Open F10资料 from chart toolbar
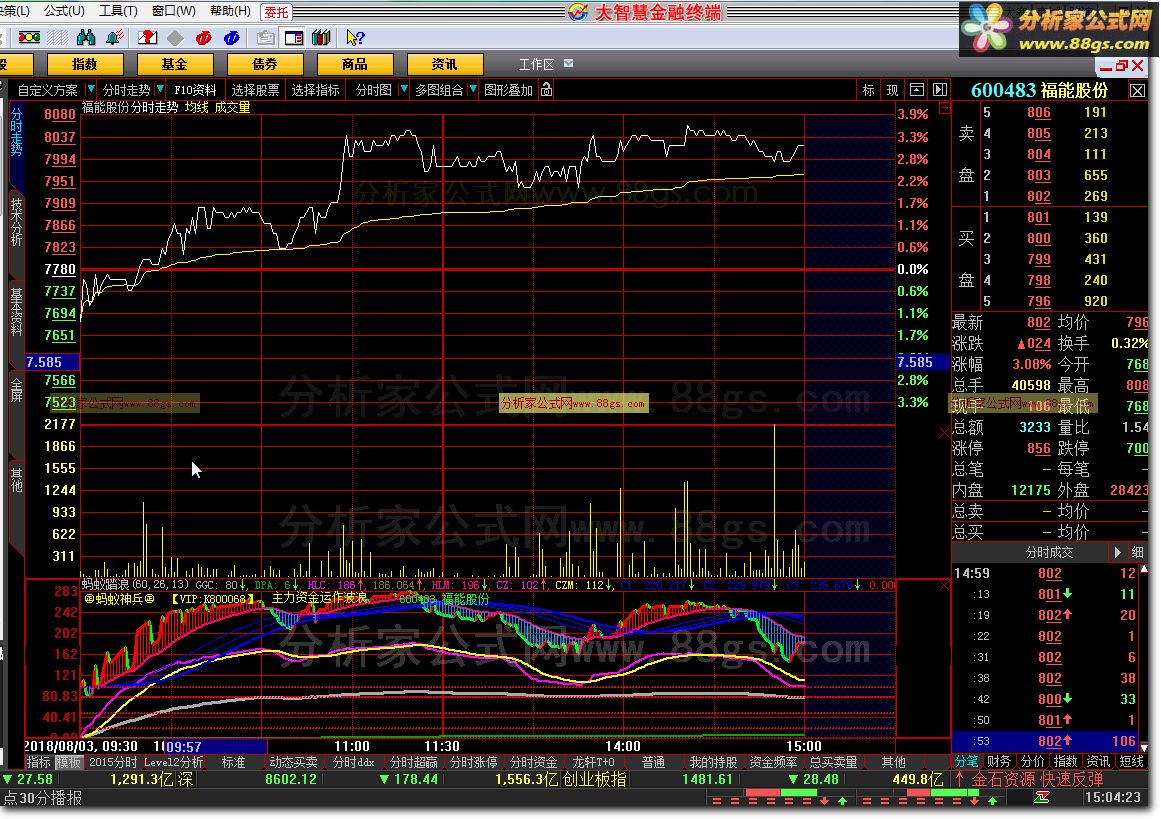This screenshot has width=1161, height=819. point(195,90)
